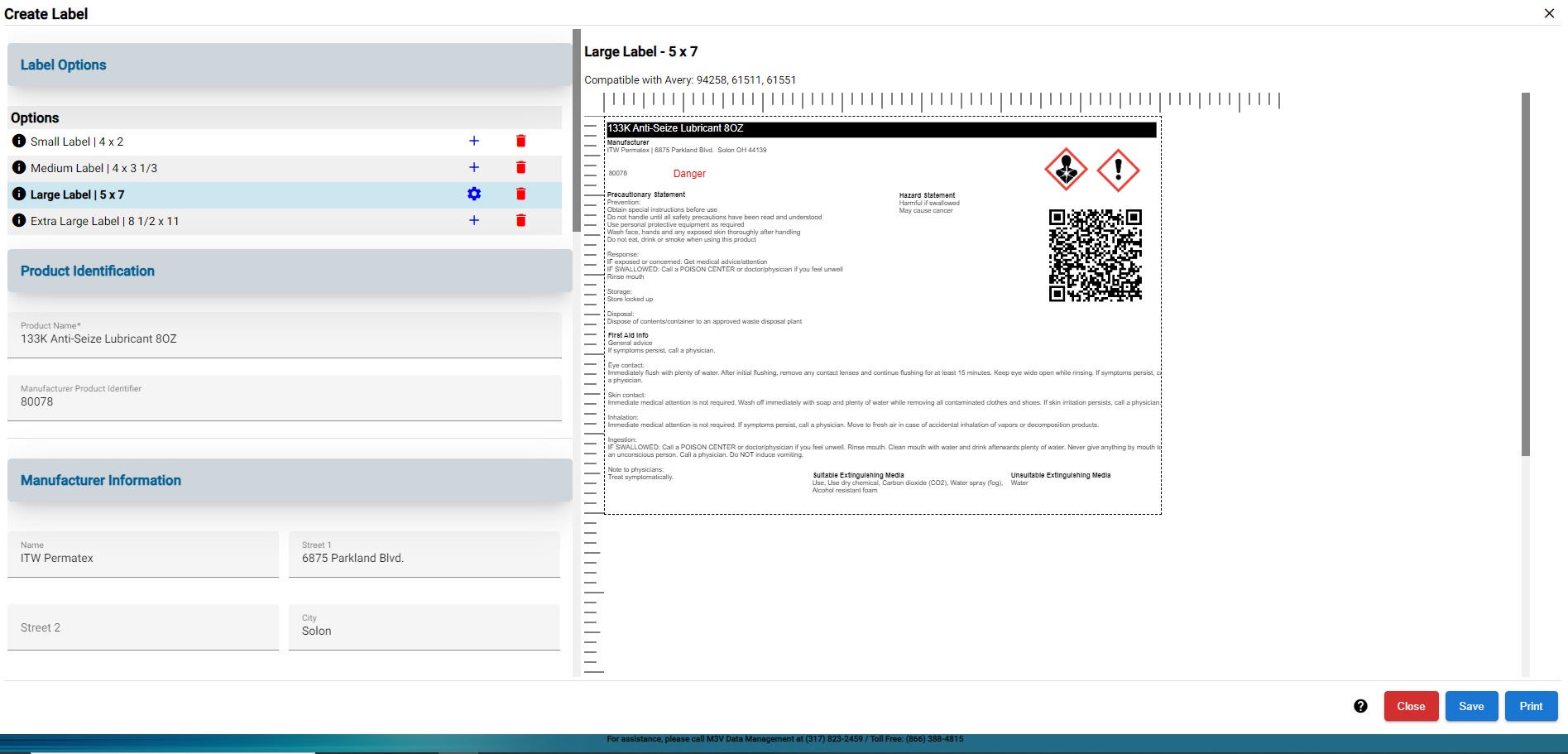Collapse the Label Options section header
This screenshot has width=1568, height=754.
pyautogui.click(x=290, y=65)
